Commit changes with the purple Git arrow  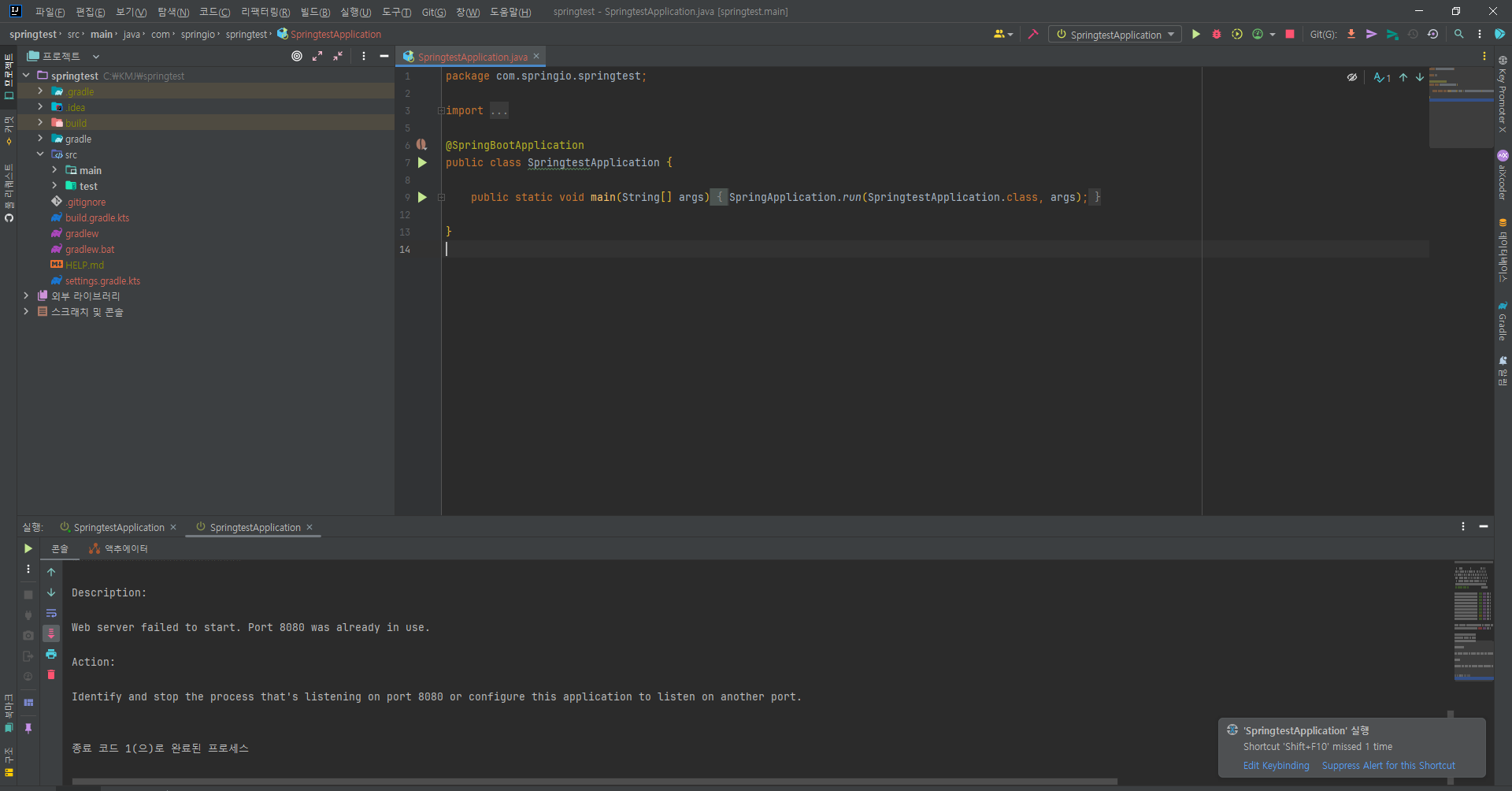click(1372, 35)
